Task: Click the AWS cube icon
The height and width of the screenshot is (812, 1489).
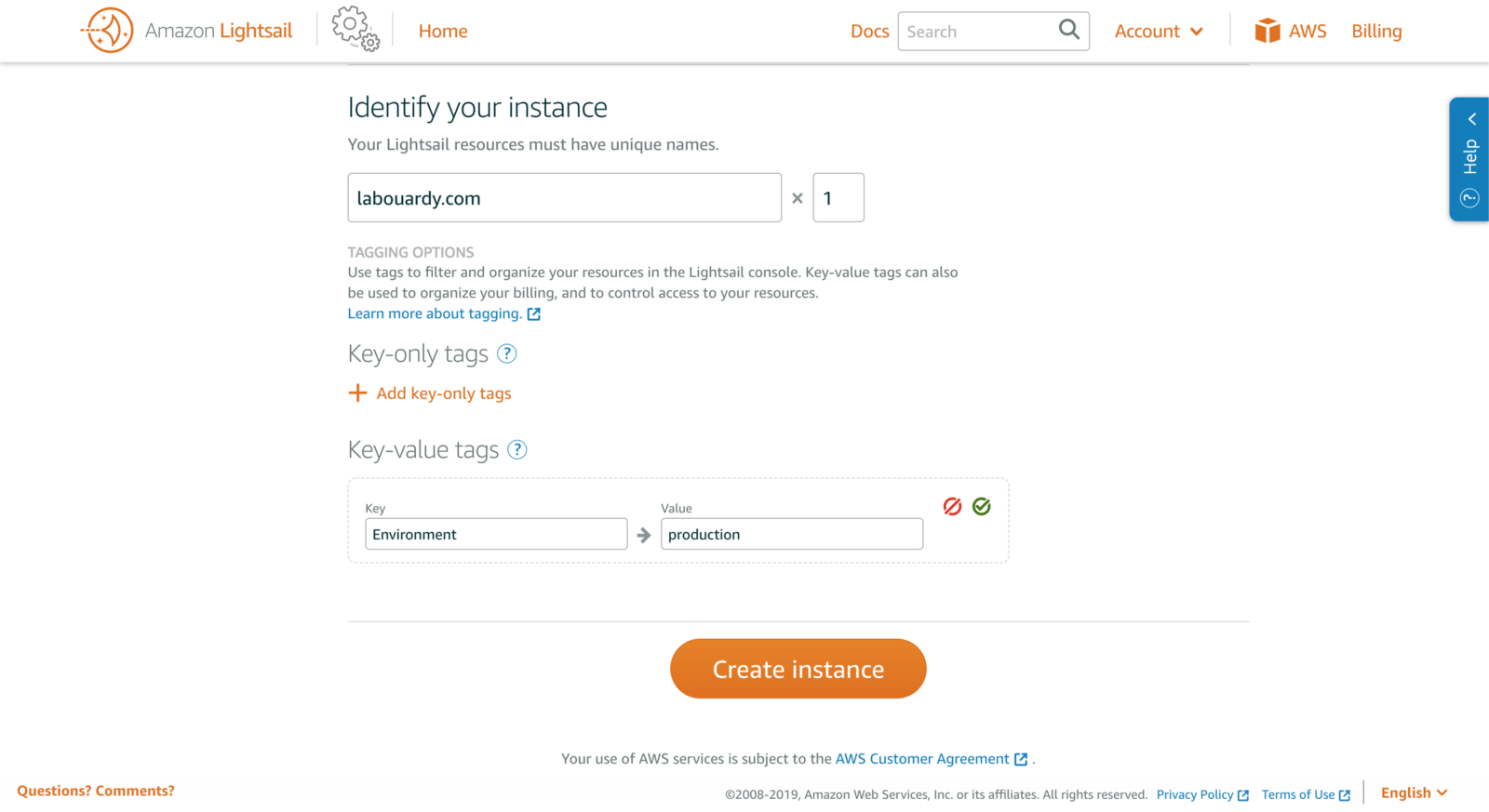Action: point(1267,31)
